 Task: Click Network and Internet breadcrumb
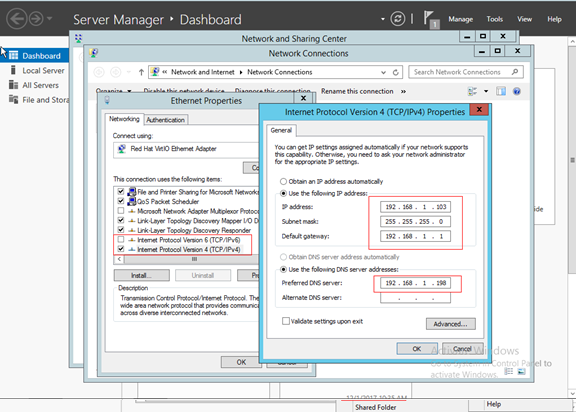[203, 72]
